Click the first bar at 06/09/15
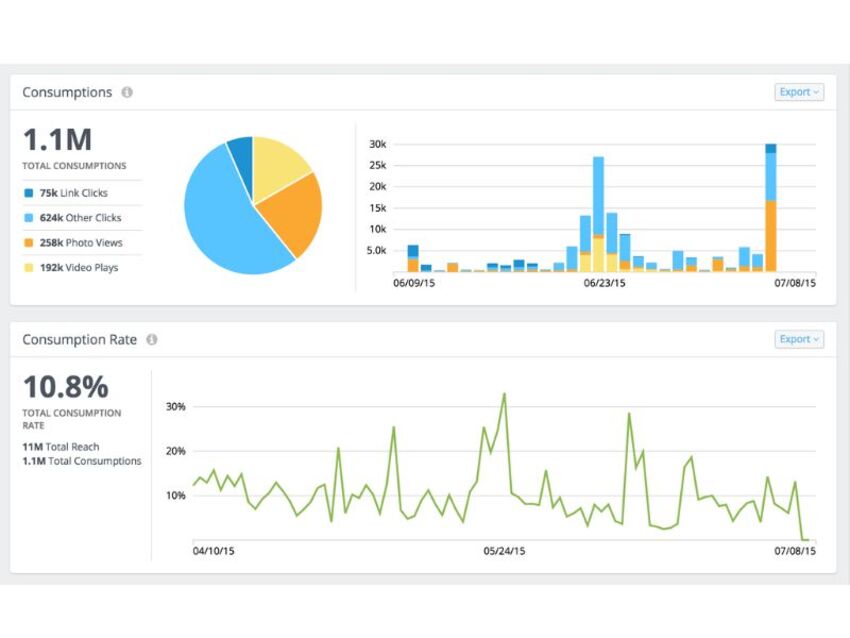 pyautogui.click(x=413, y=259)
